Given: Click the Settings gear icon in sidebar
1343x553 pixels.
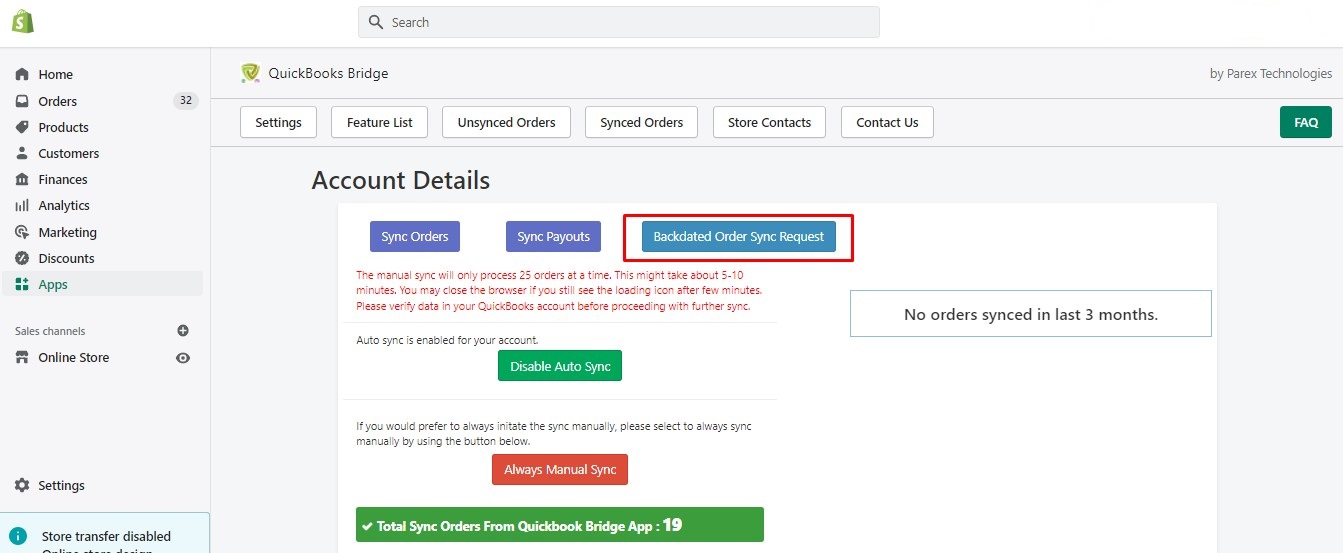Looking at the screenshot, I should point(22,485).
